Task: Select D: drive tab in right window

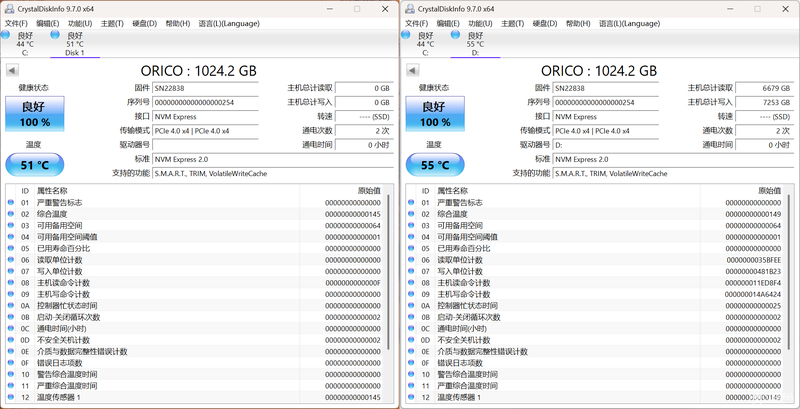Action: 476,44
